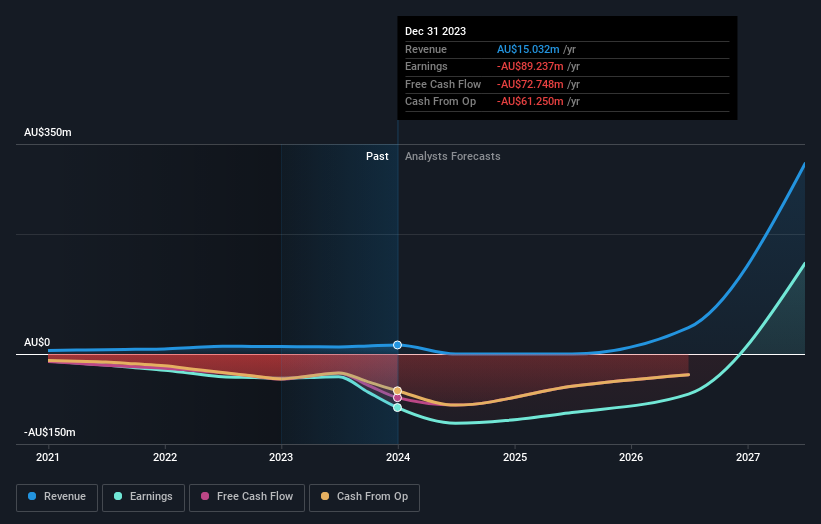Click the Earnings row label in tooltip
The image size is (821, 524).
point(426,66)
